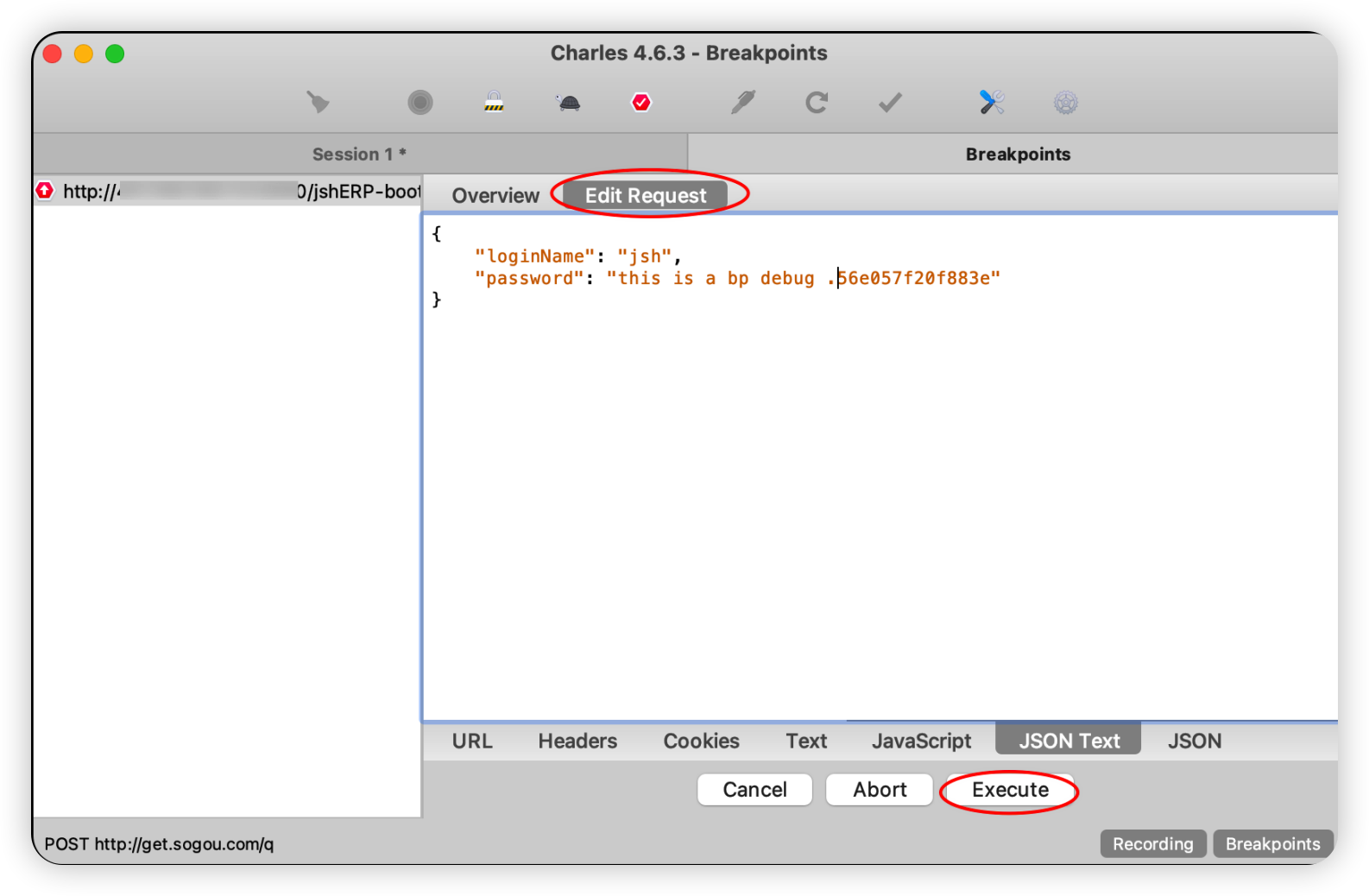Image resolution: width=1369 pixels, height=896 pixels.
Task: Click the Cancel button
Action: (x=754, y=790)
